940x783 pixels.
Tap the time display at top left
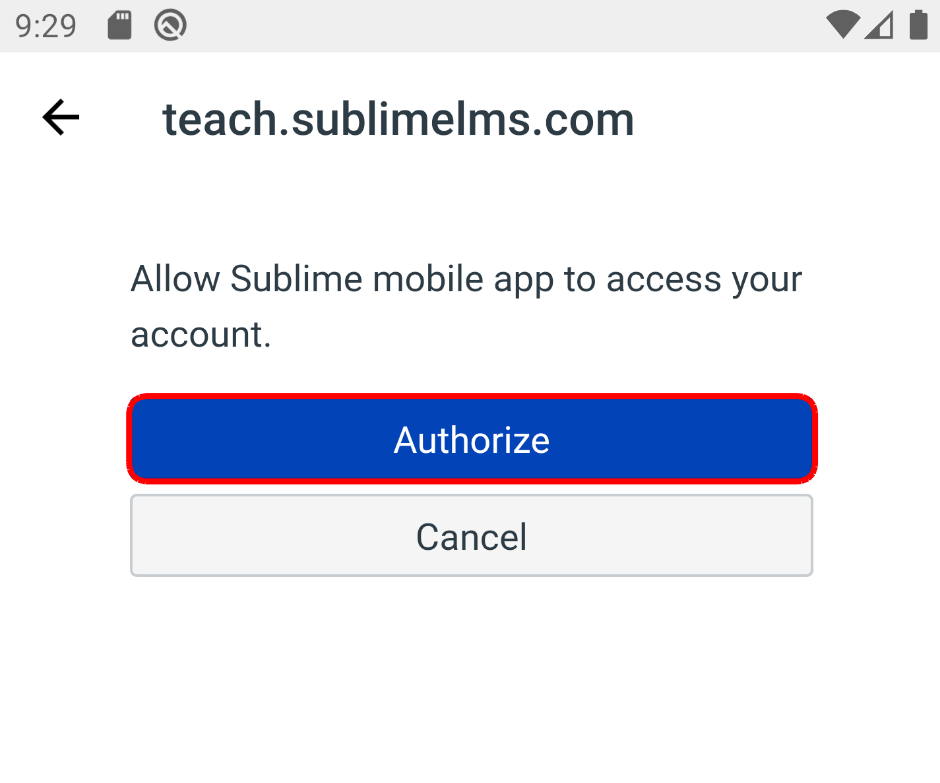pos(46,26)
